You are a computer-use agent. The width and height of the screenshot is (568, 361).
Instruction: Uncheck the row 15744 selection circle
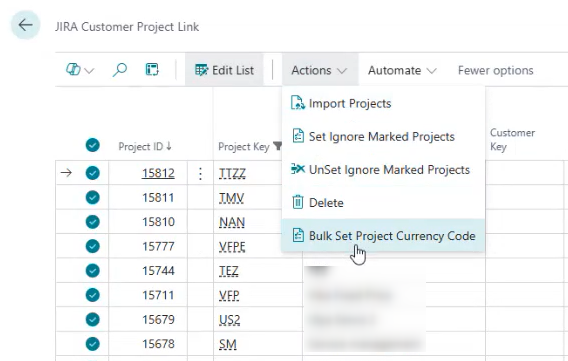93,270
